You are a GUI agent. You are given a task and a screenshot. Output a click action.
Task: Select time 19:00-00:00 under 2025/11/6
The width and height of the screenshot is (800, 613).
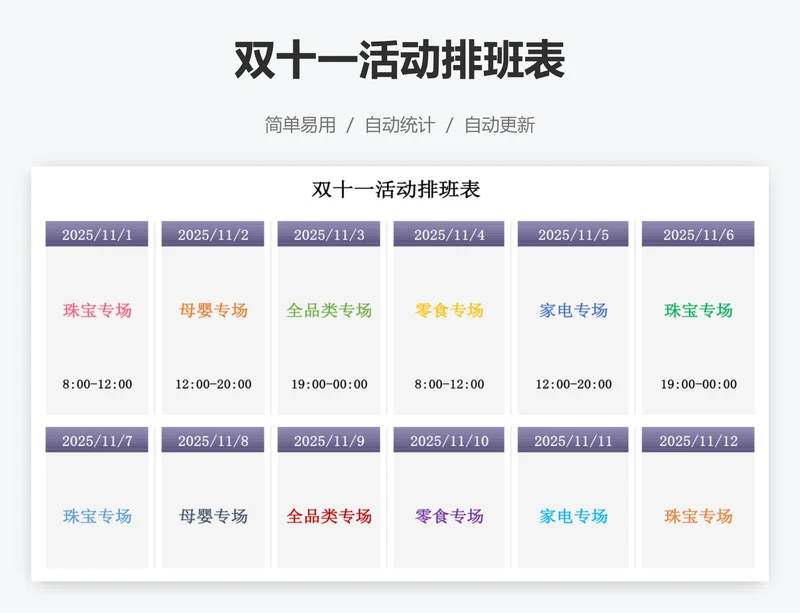[x=698, y=384]
